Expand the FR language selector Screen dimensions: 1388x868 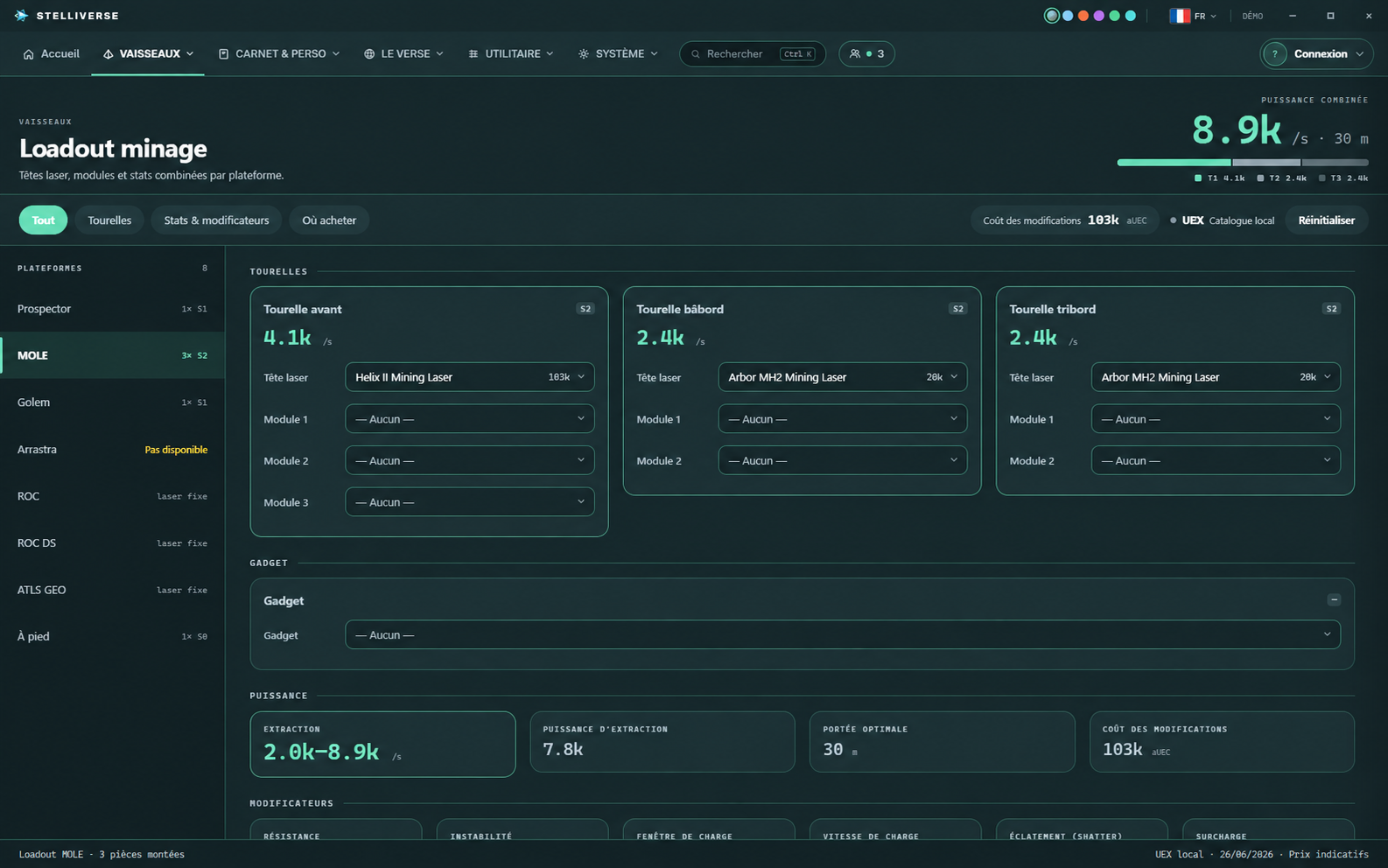(x=1194, y=16)
